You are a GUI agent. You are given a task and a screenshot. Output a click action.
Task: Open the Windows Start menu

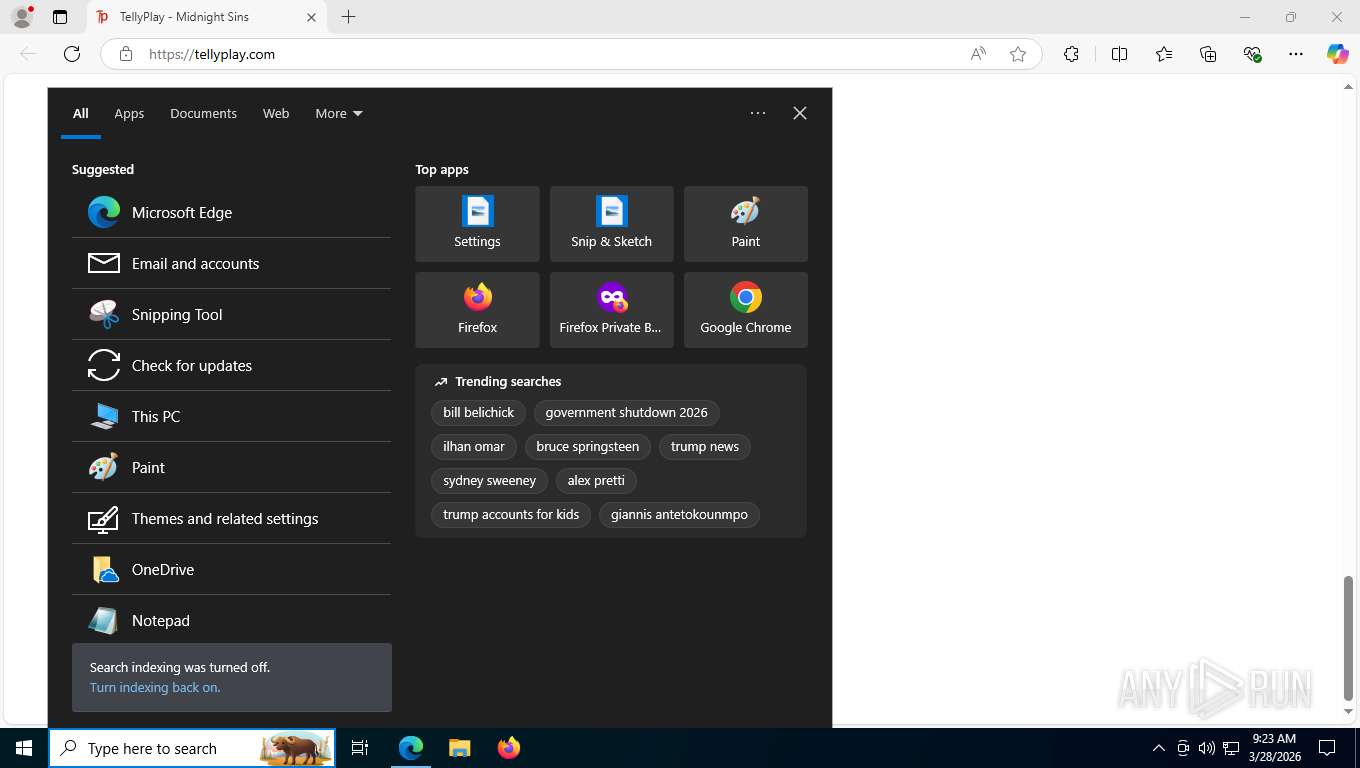point(24,748)
